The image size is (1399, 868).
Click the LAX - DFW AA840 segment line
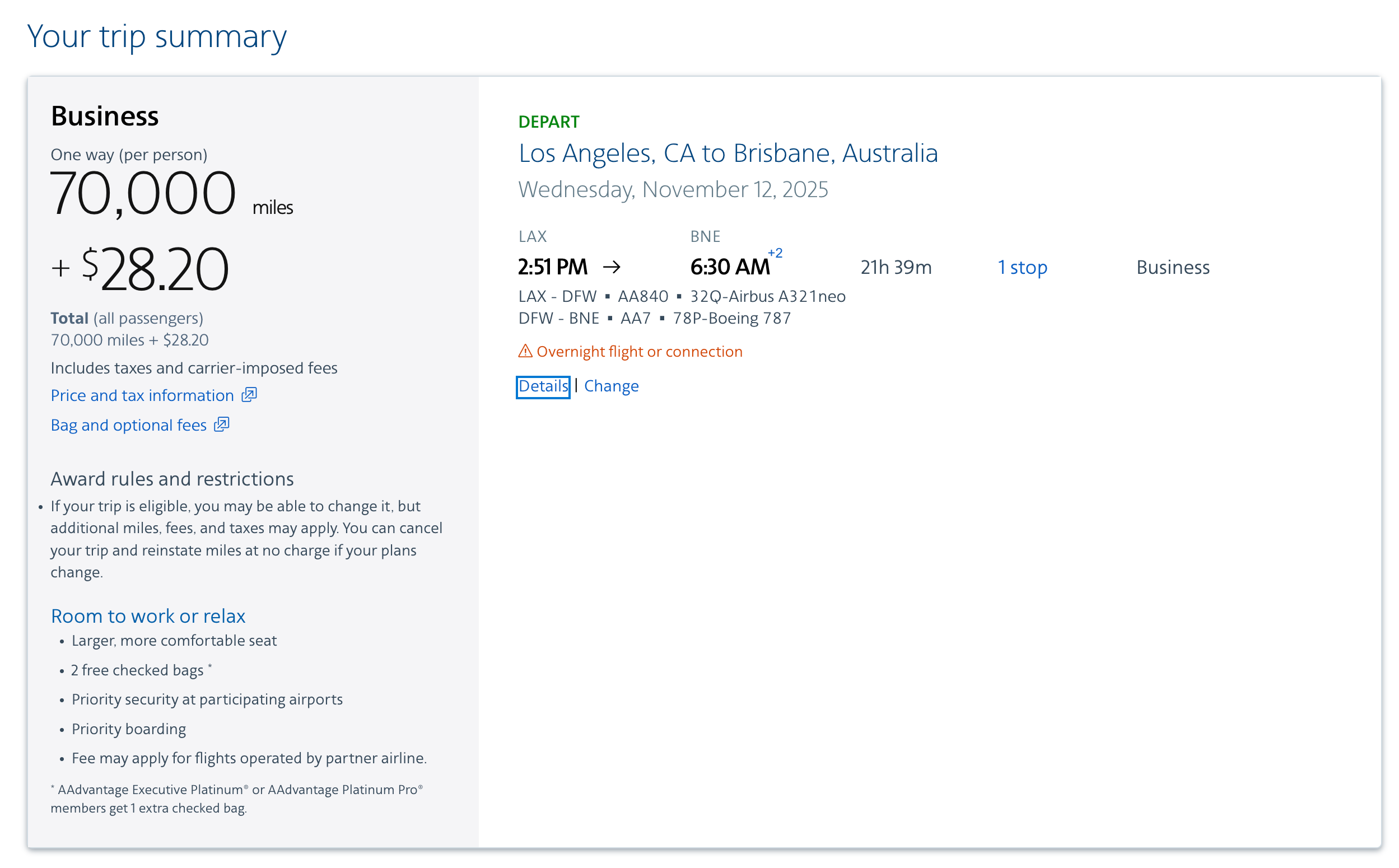point(682,297)
